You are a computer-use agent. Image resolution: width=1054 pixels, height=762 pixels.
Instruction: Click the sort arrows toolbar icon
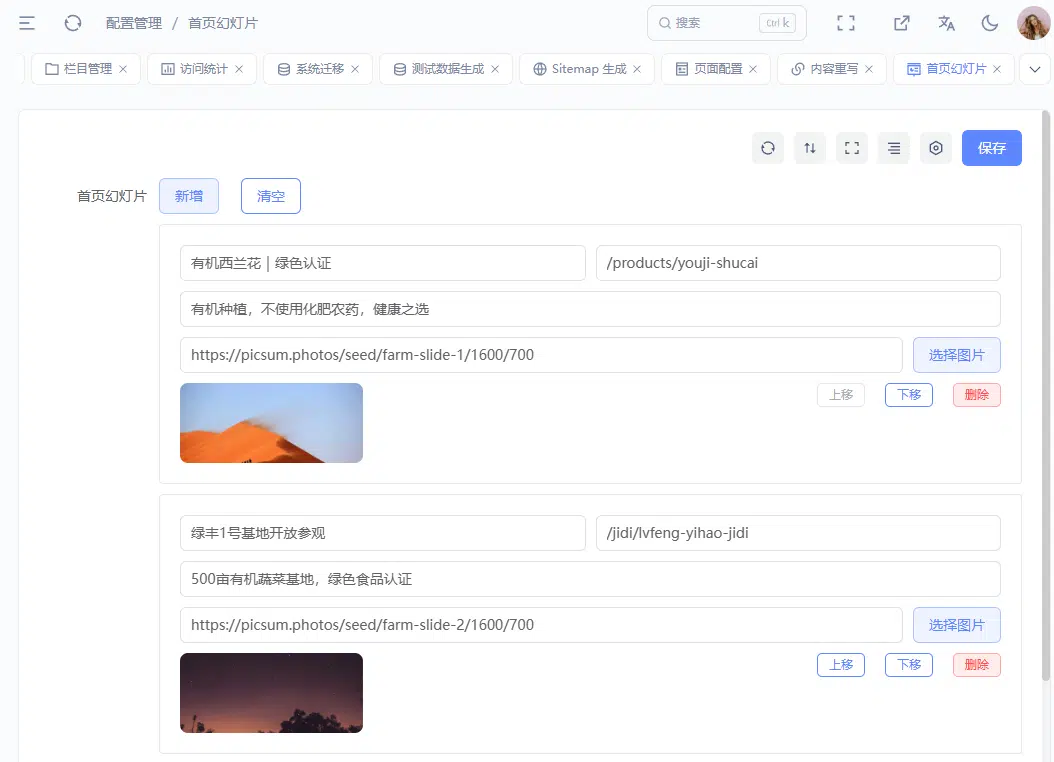pos(810,148)
